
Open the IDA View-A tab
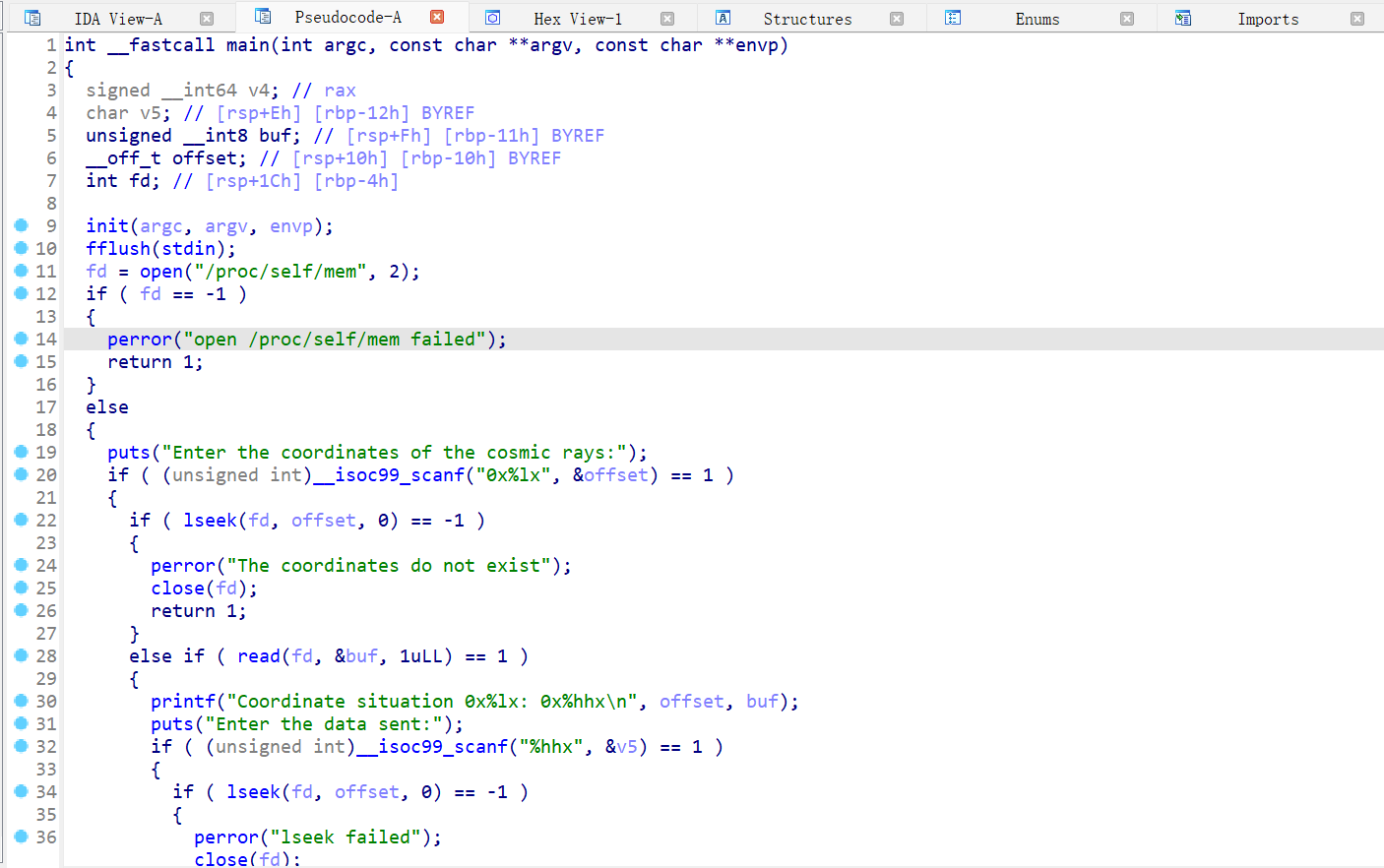tap(118, 19)
